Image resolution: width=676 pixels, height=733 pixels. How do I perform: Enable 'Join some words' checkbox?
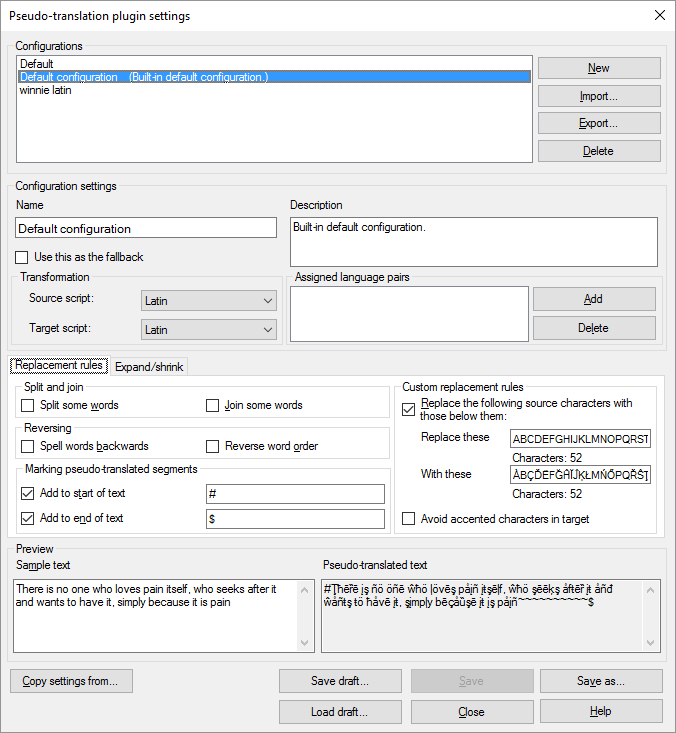(x=213, y=405)
